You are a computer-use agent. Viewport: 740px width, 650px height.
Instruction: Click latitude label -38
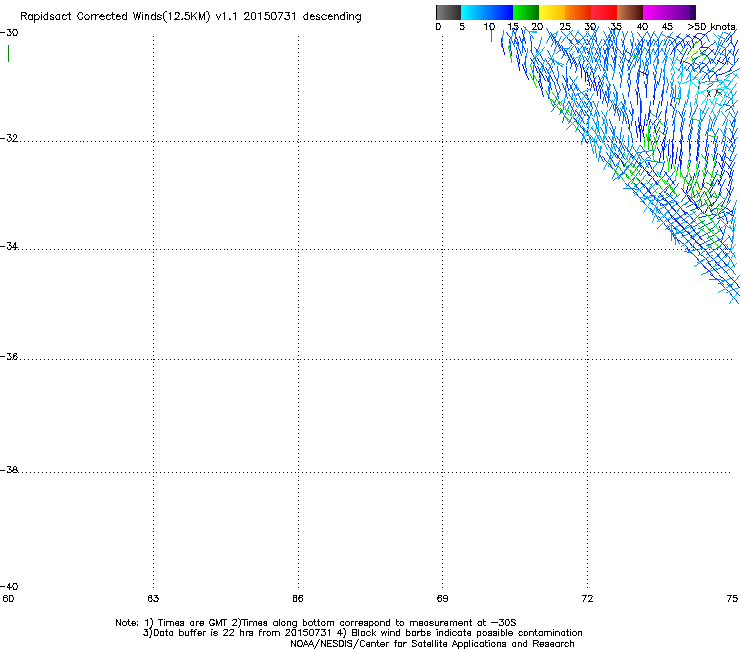click(9, 470)
